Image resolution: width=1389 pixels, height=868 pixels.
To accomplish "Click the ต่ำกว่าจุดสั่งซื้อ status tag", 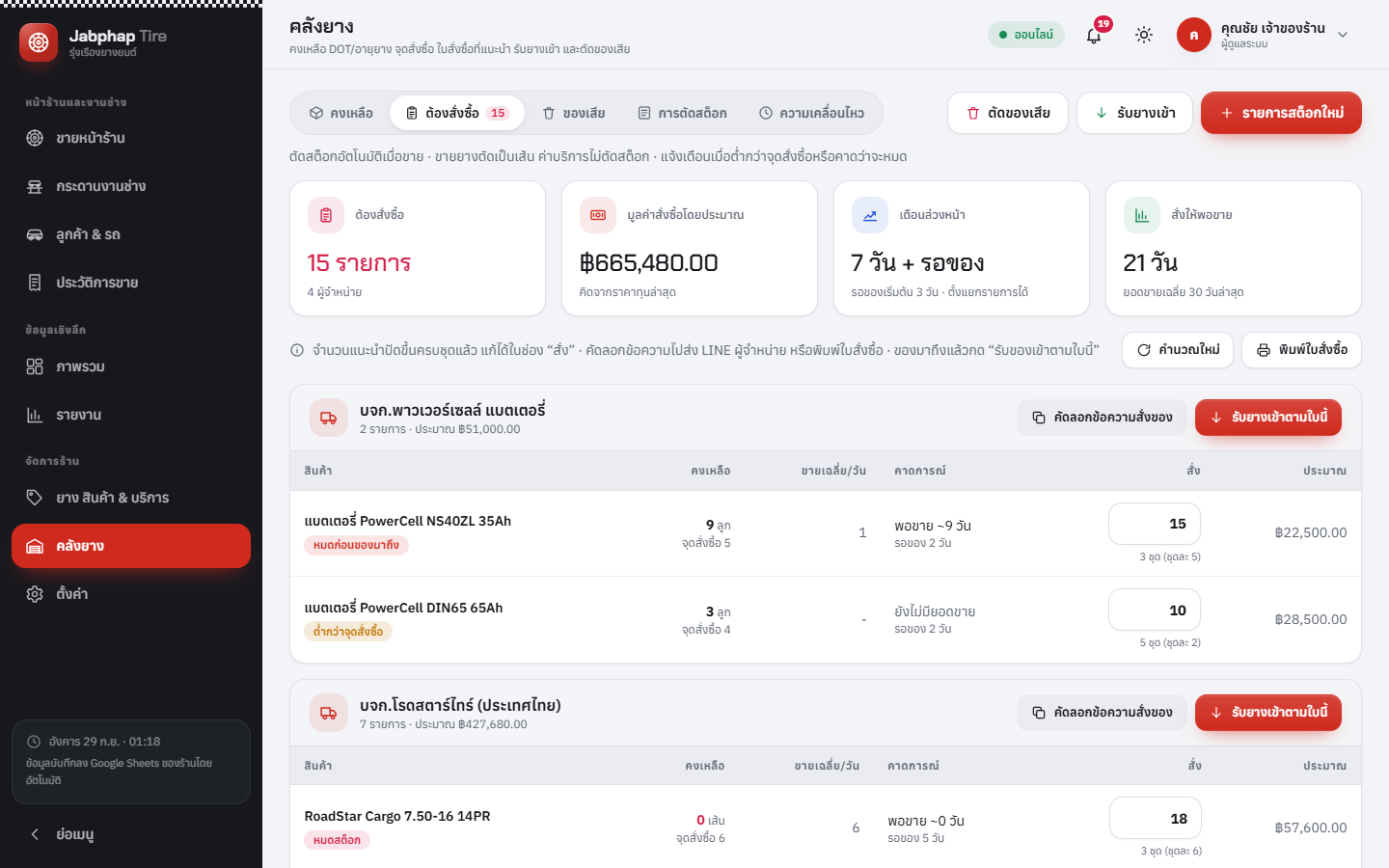I will pos(348,632).
